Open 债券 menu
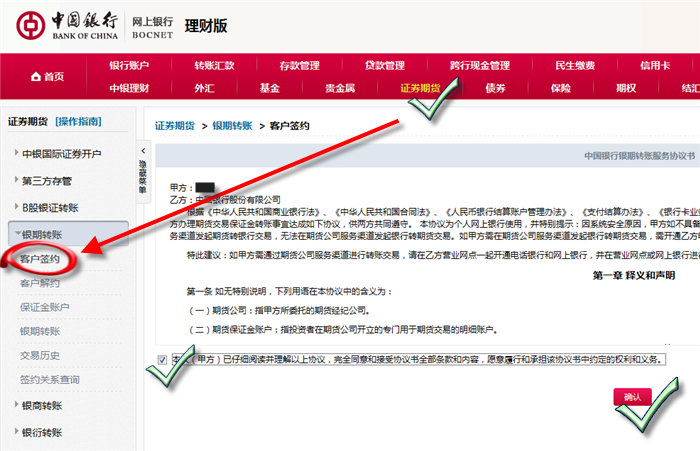 (495, 88)
